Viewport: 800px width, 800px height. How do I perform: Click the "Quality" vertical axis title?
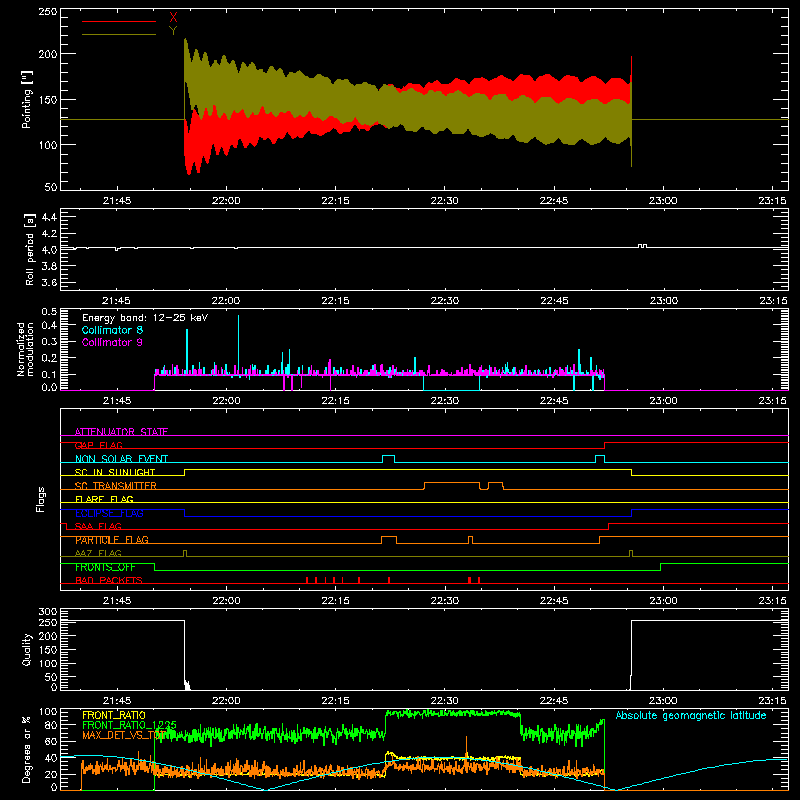[x=27, y=649]
